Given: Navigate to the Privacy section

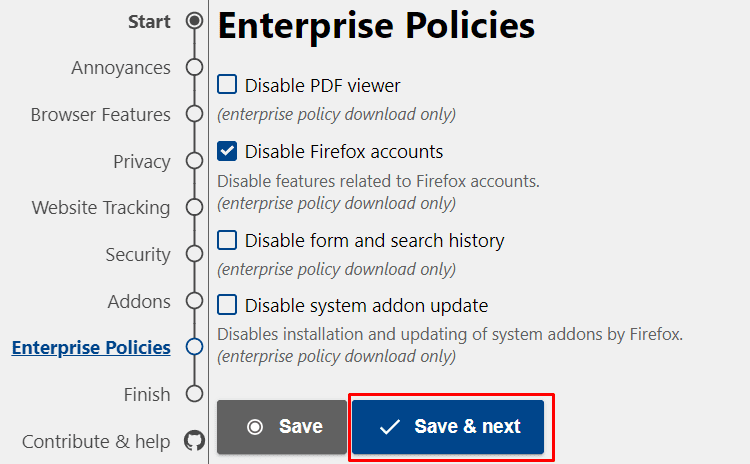Looking at the screenshot, I should (x=141, y=161).
